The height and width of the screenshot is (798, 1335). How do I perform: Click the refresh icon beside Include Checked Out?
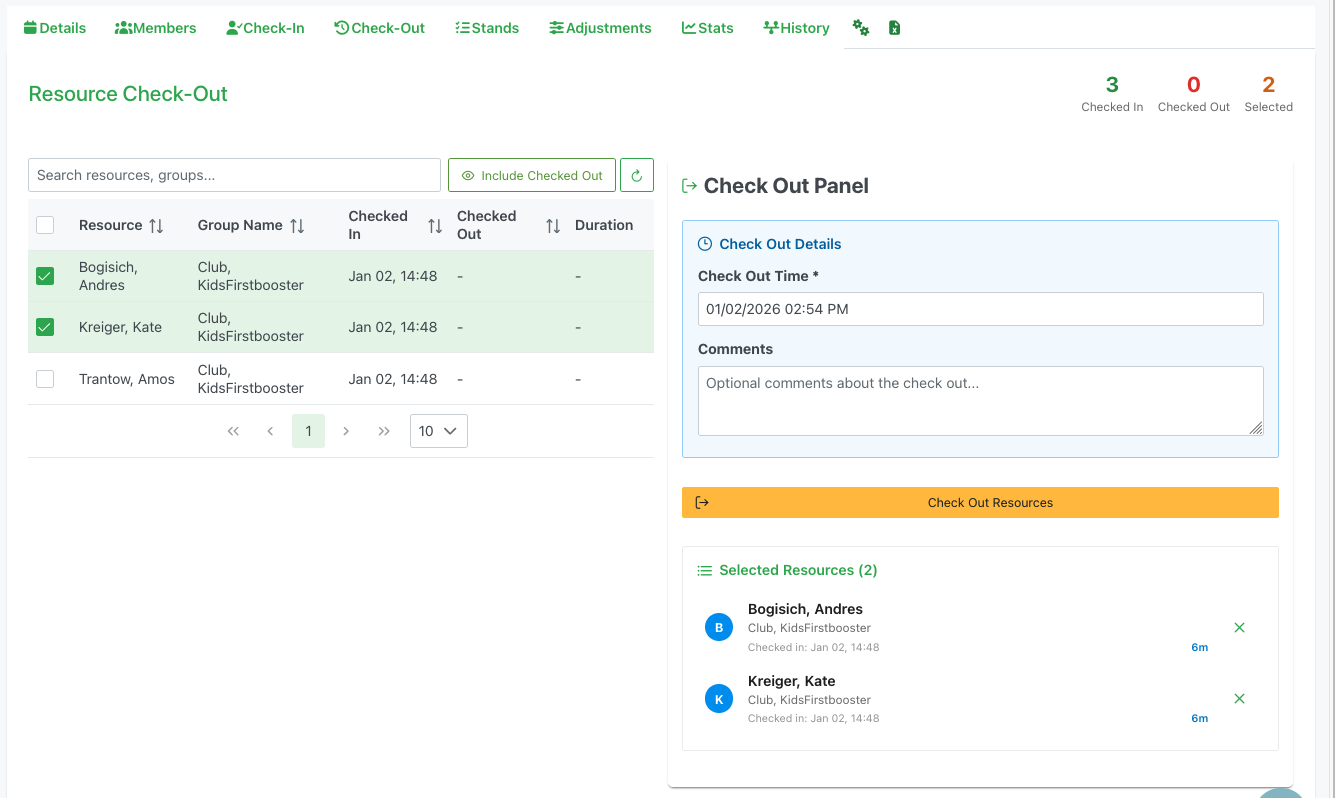tap(637, 175)
